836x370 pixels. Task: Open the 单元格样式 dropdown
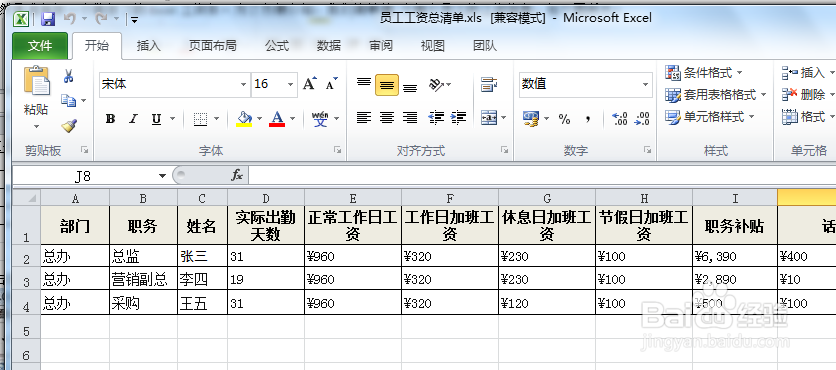pos(710,117)
